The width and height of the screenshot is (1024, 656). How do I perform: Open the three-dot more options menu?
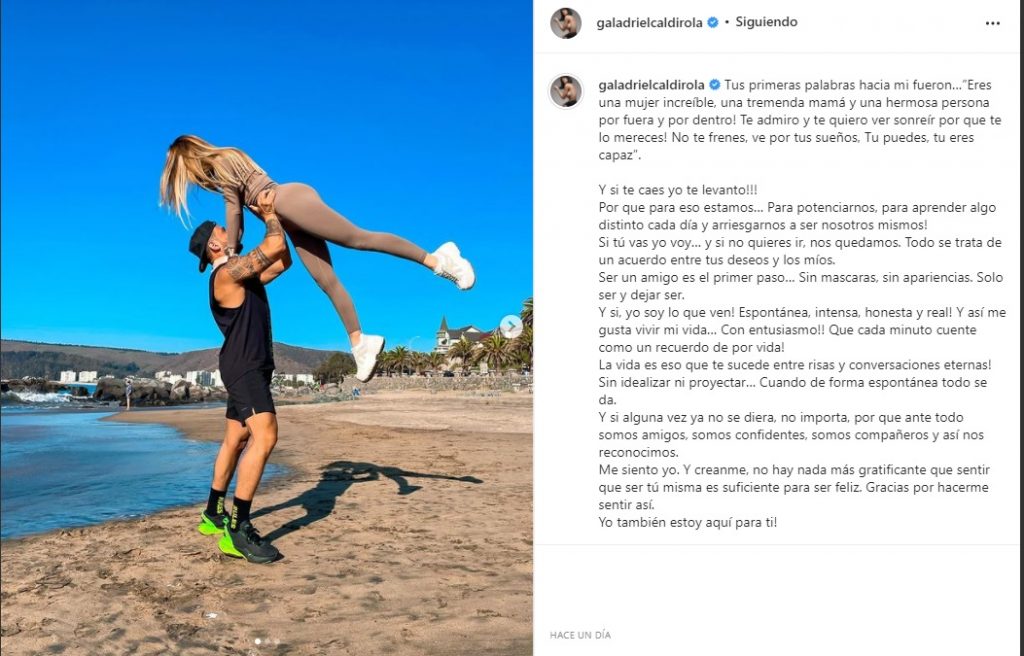pyautogui.click(x=992, y=24)
